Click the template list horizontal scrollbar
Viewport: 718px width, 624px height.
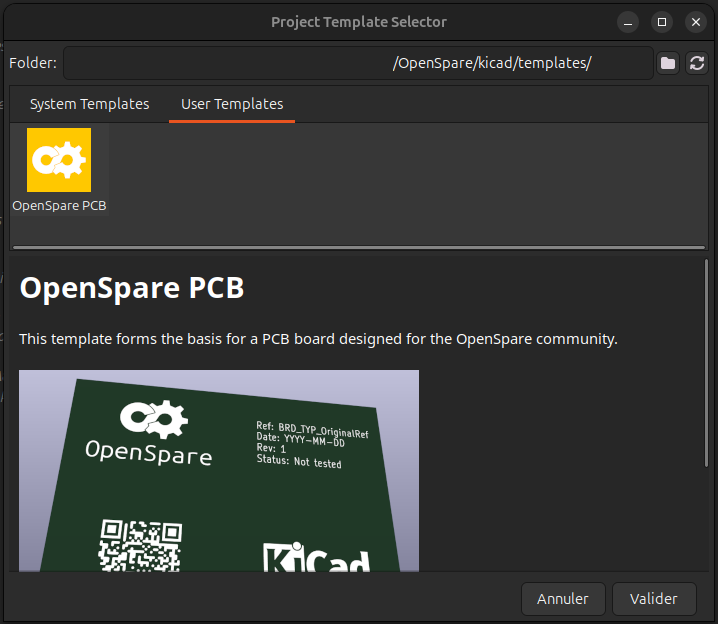tap(359, 248)
